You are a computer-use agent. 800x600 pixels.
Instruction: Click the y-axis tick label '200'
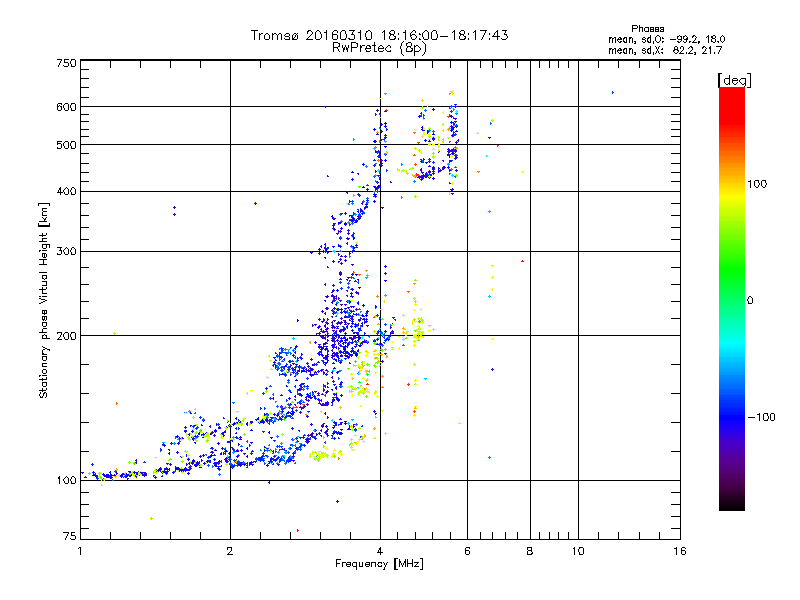(66, 336)
